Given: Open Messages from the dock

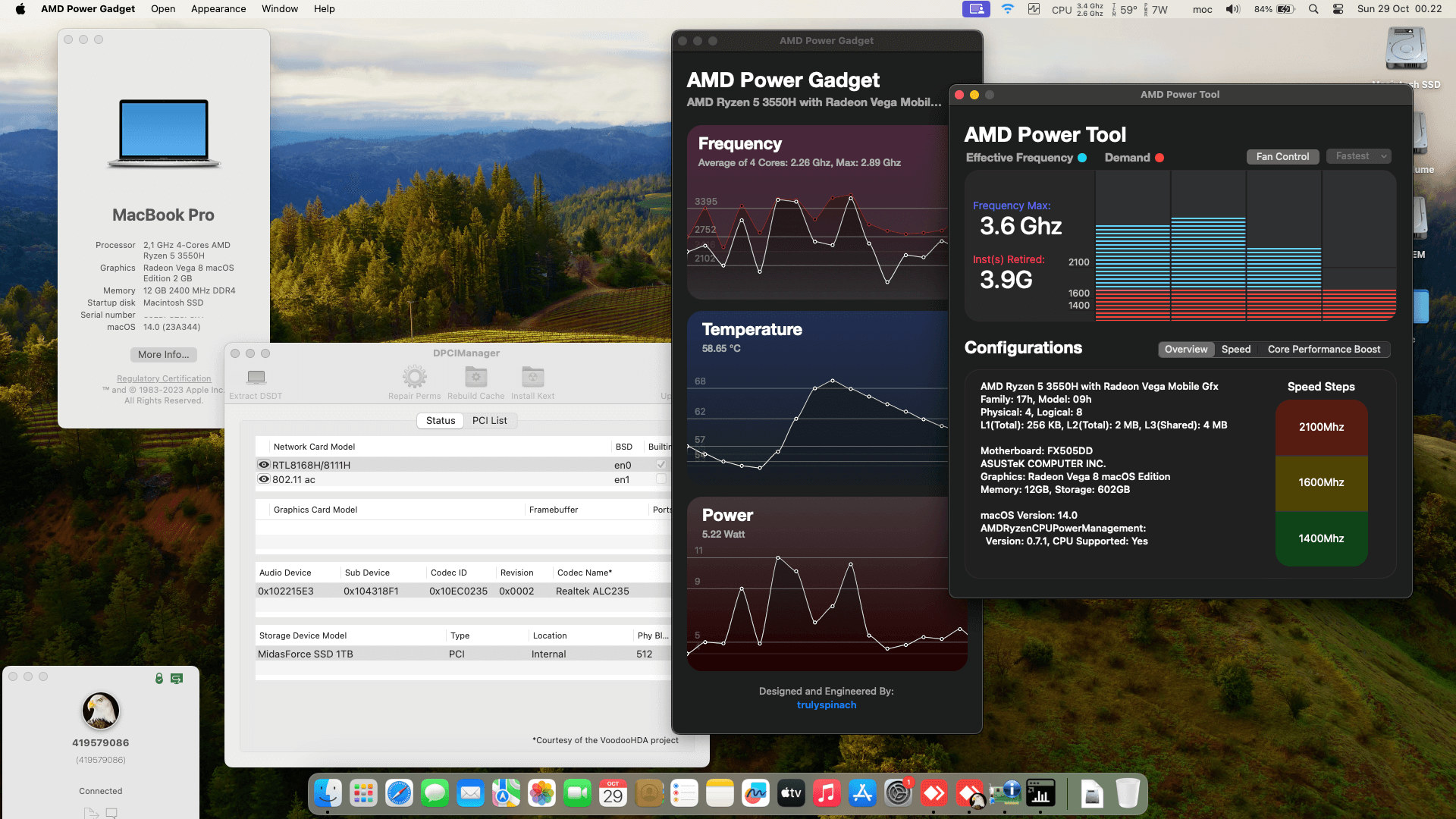Looking at the screenshot, I should pyautogui.click(x=435, y=794).
